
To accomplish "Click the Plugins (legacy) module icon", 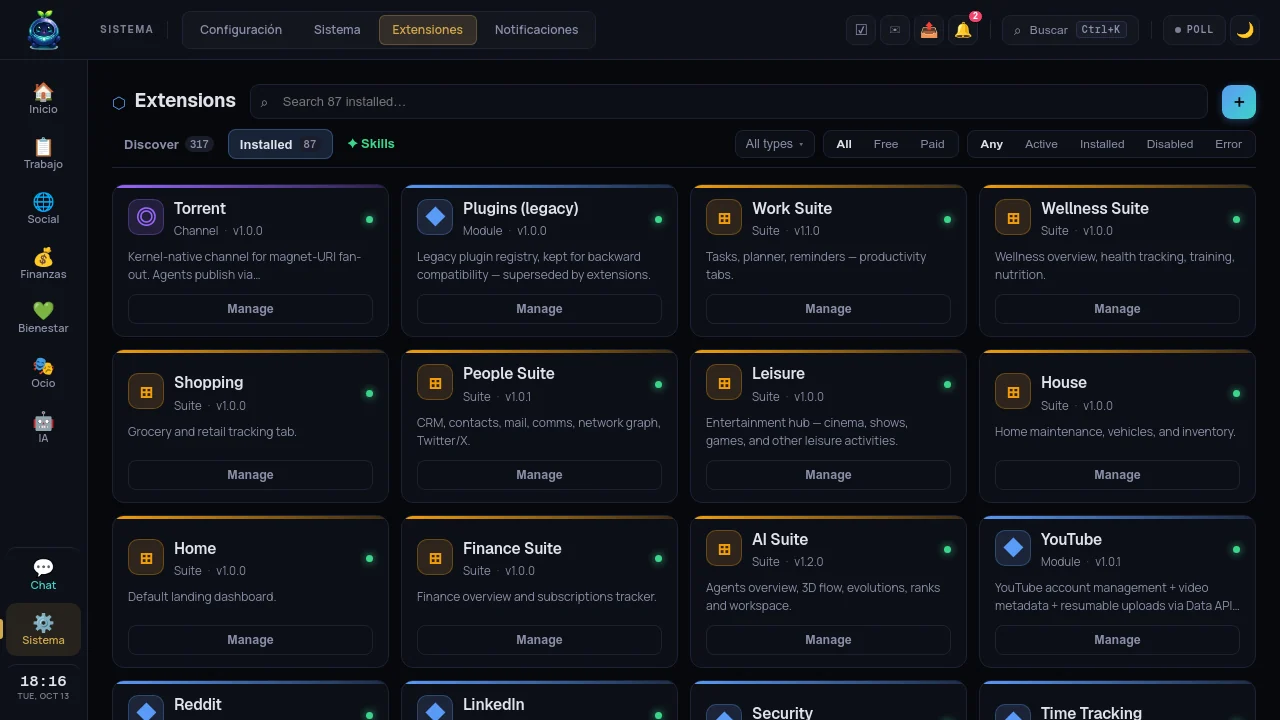I will pos(435,217).
